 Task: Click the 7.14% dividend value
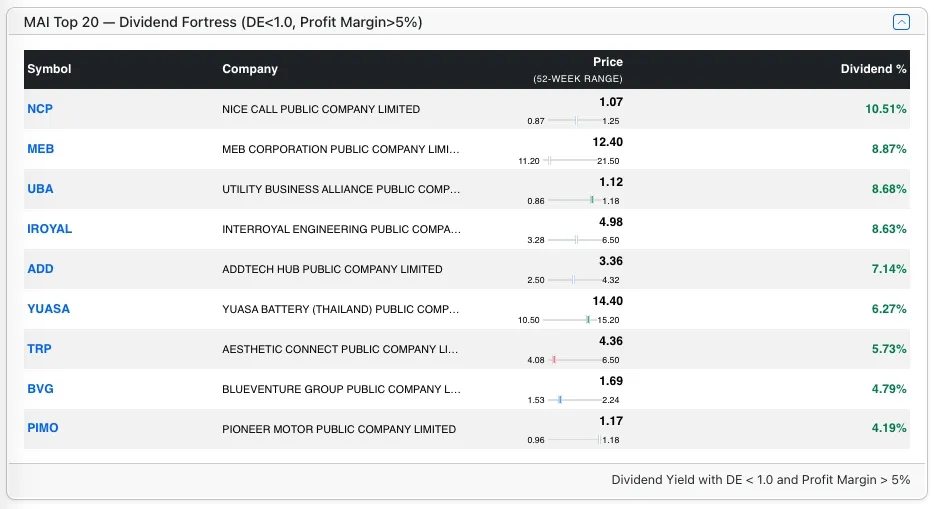click(x=889, y=268)
